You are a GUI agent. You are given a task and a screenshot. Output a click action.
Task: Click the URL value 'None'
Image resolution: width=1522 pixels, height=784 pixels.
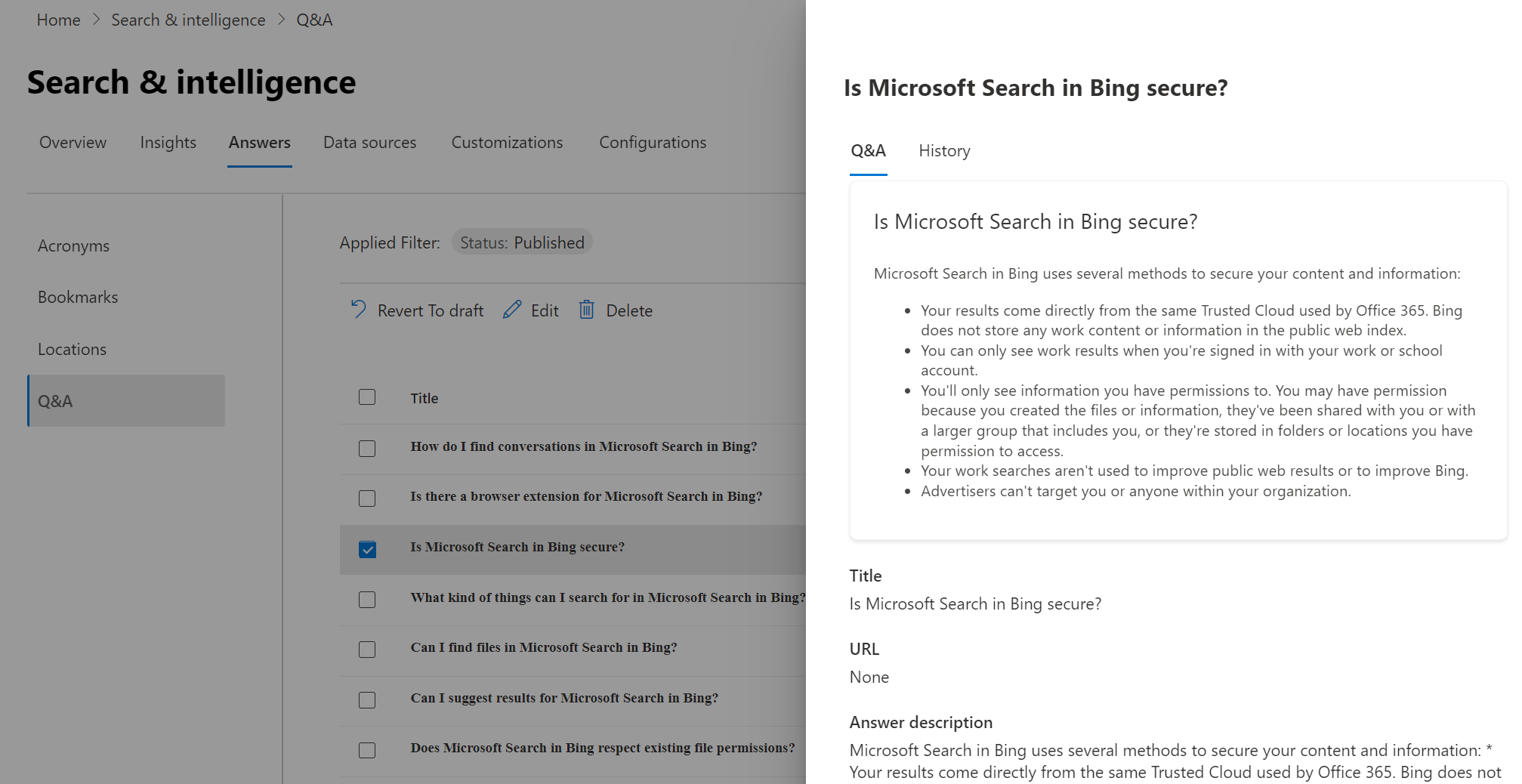tap(869, 677)
